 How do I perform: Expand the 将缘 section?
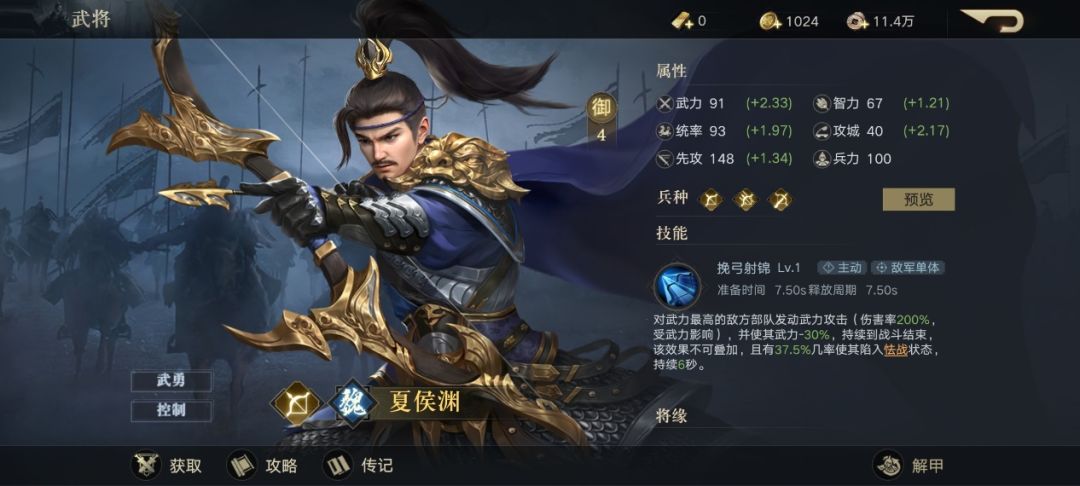672,416
